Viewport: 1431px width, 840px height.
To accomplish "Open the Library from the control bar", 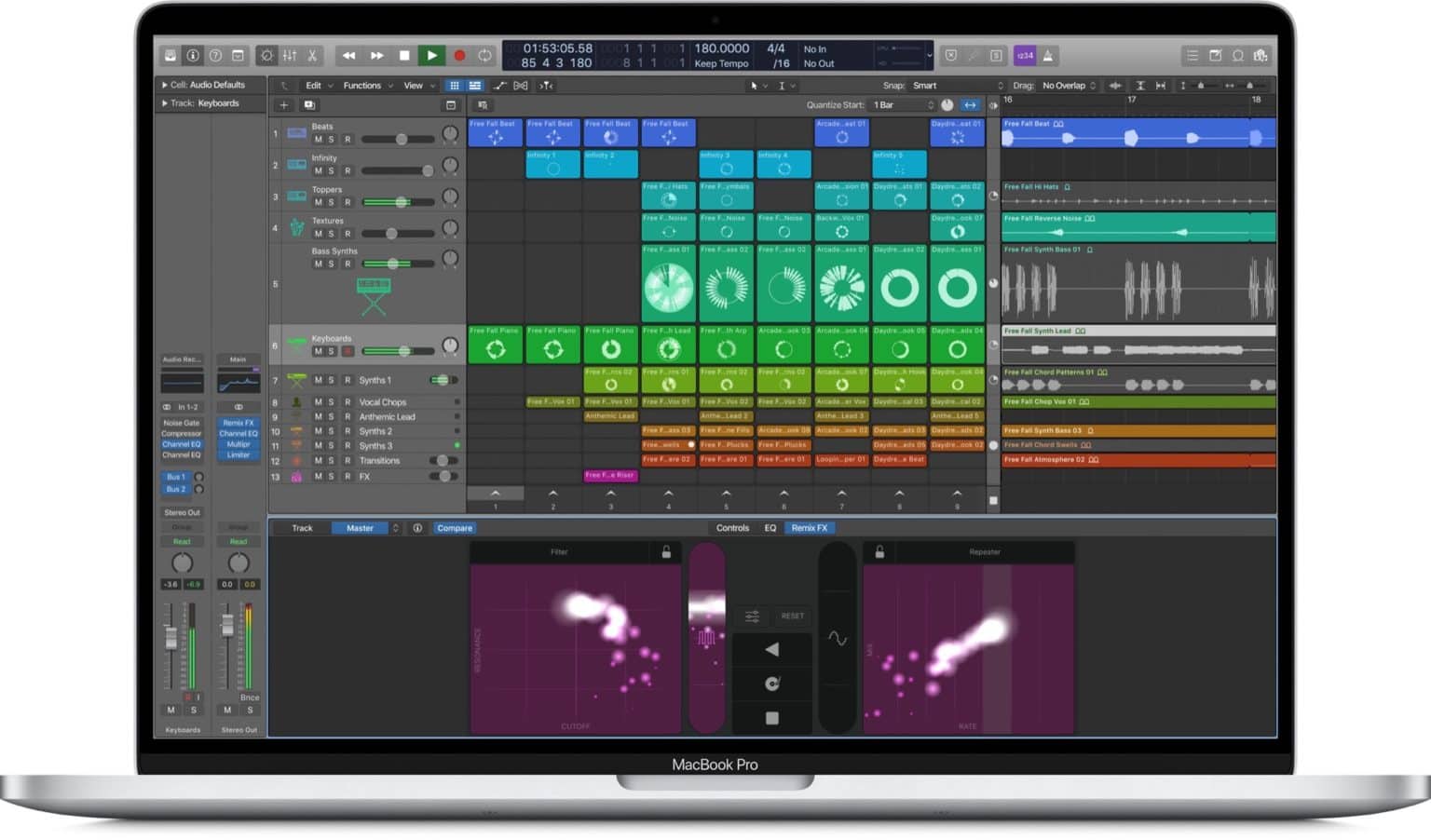I will [x=170, y=56].
